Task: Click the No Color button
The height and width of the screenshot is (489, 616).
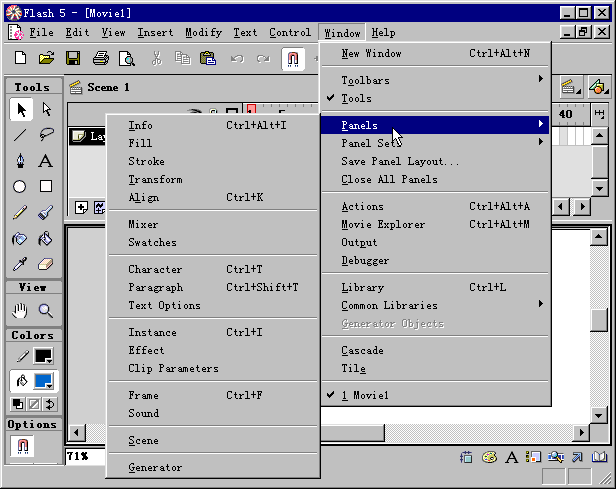Action: click(x=34, y=404)
